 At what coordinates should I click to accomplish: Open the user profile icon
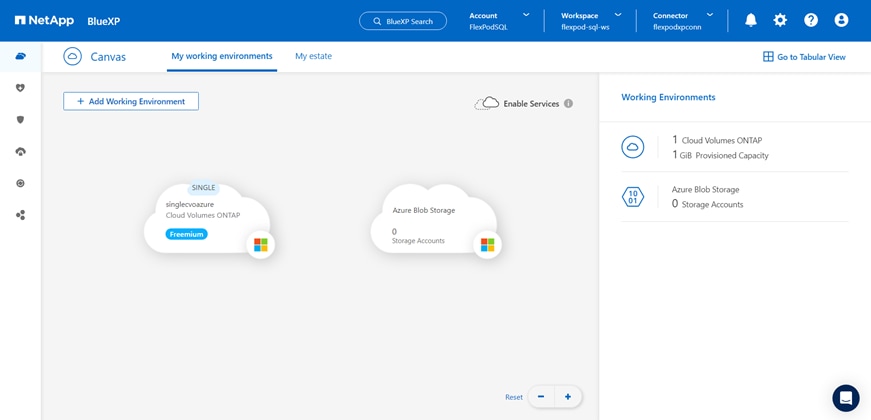pos(841,21)
